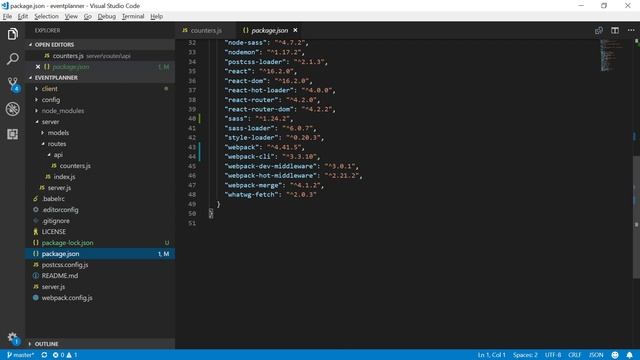Split the editor to the right
640x360 pixels.
click(x=615, y=30)
